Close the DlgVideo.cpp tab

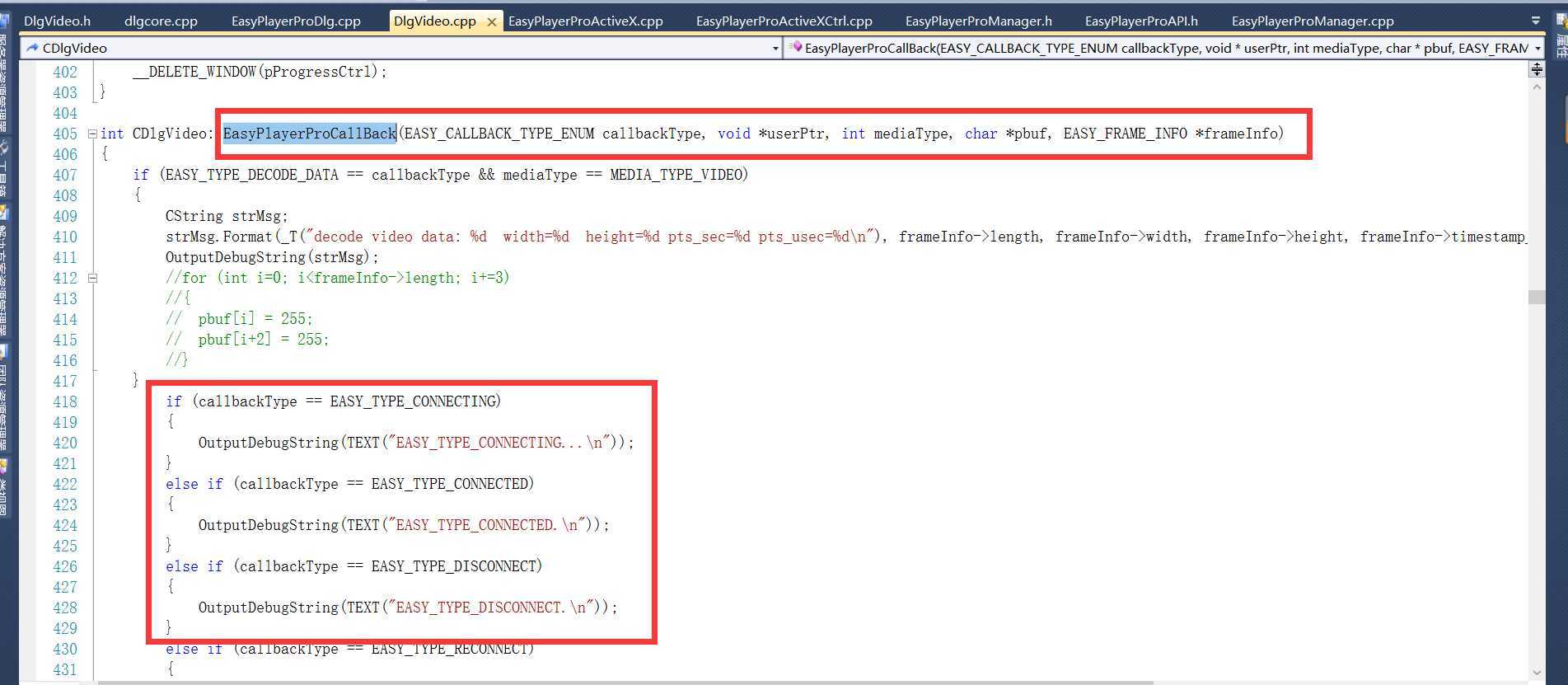coord(492,22)
